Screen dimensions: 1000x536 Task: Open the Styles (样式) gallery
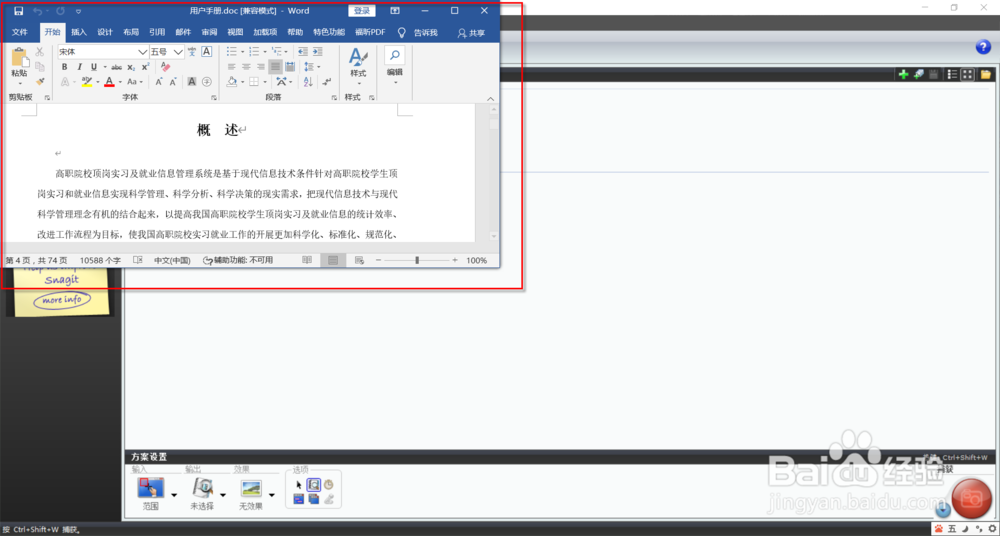pyautogui.click(x=358, y=67)
